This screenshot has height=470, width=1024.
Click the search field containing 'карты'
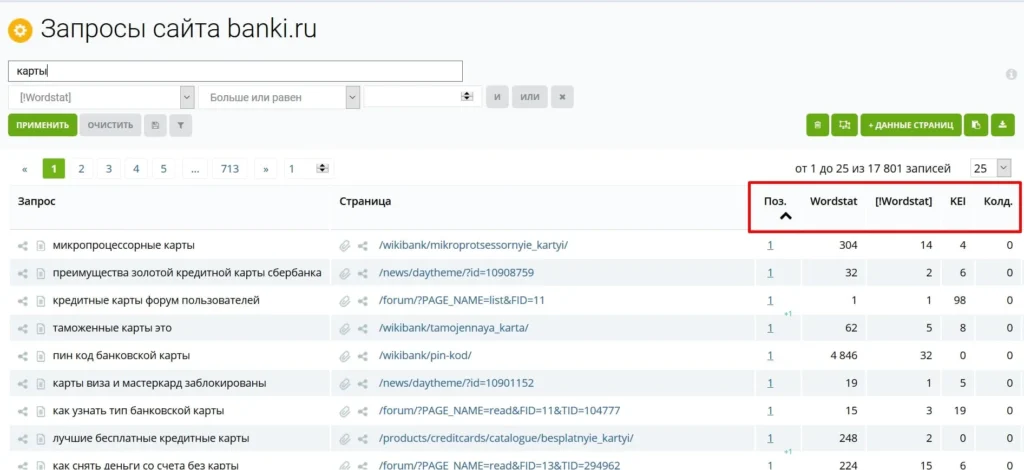click(x=235, y=71)
